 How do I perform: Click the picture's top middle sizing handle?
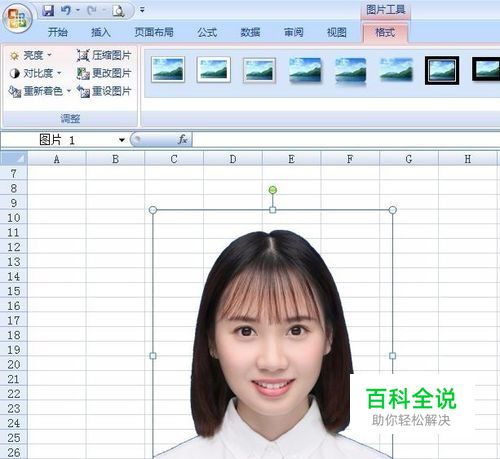coord(273,210)
